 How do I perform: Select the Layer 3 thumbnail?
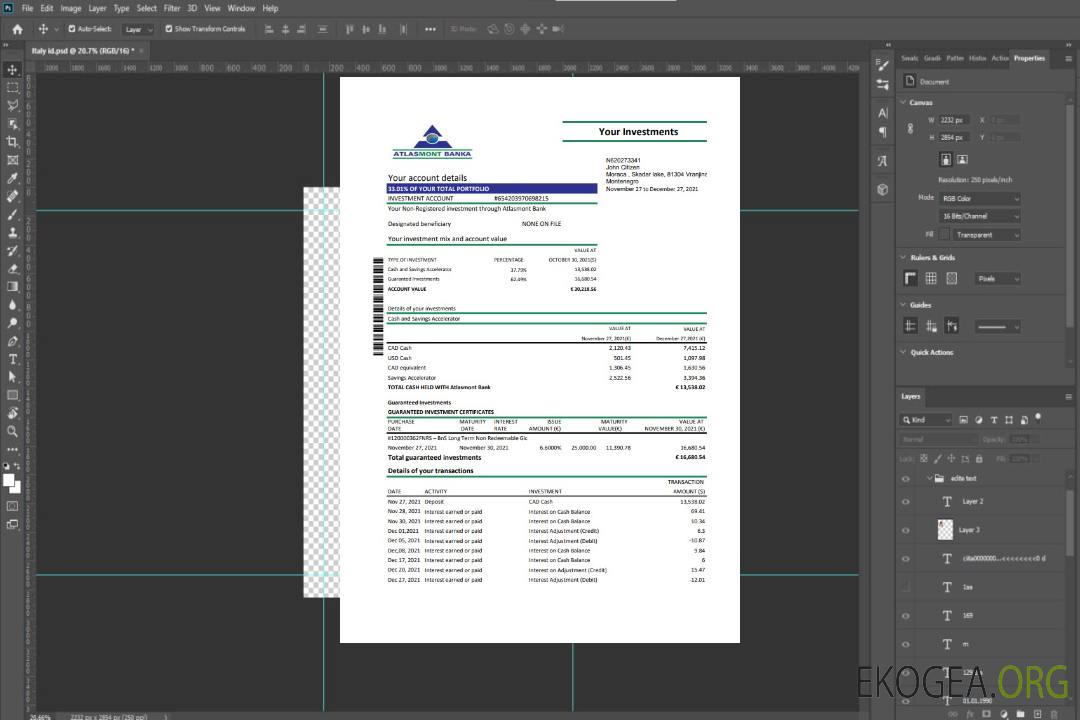click(946, 530)
